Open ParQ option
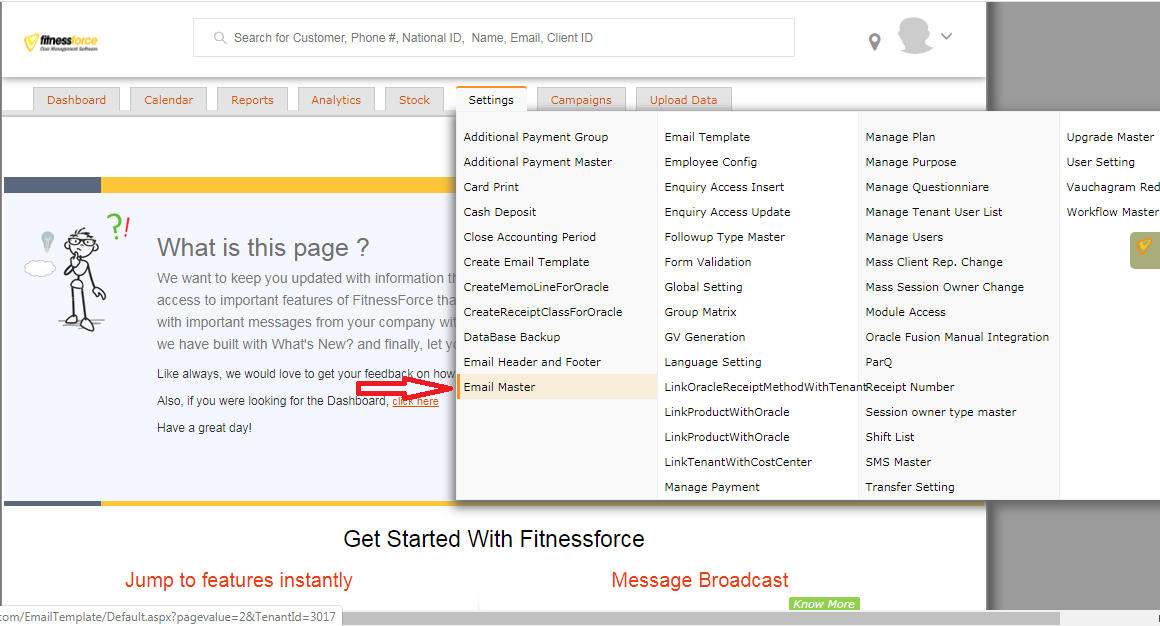 coord(879,363)
